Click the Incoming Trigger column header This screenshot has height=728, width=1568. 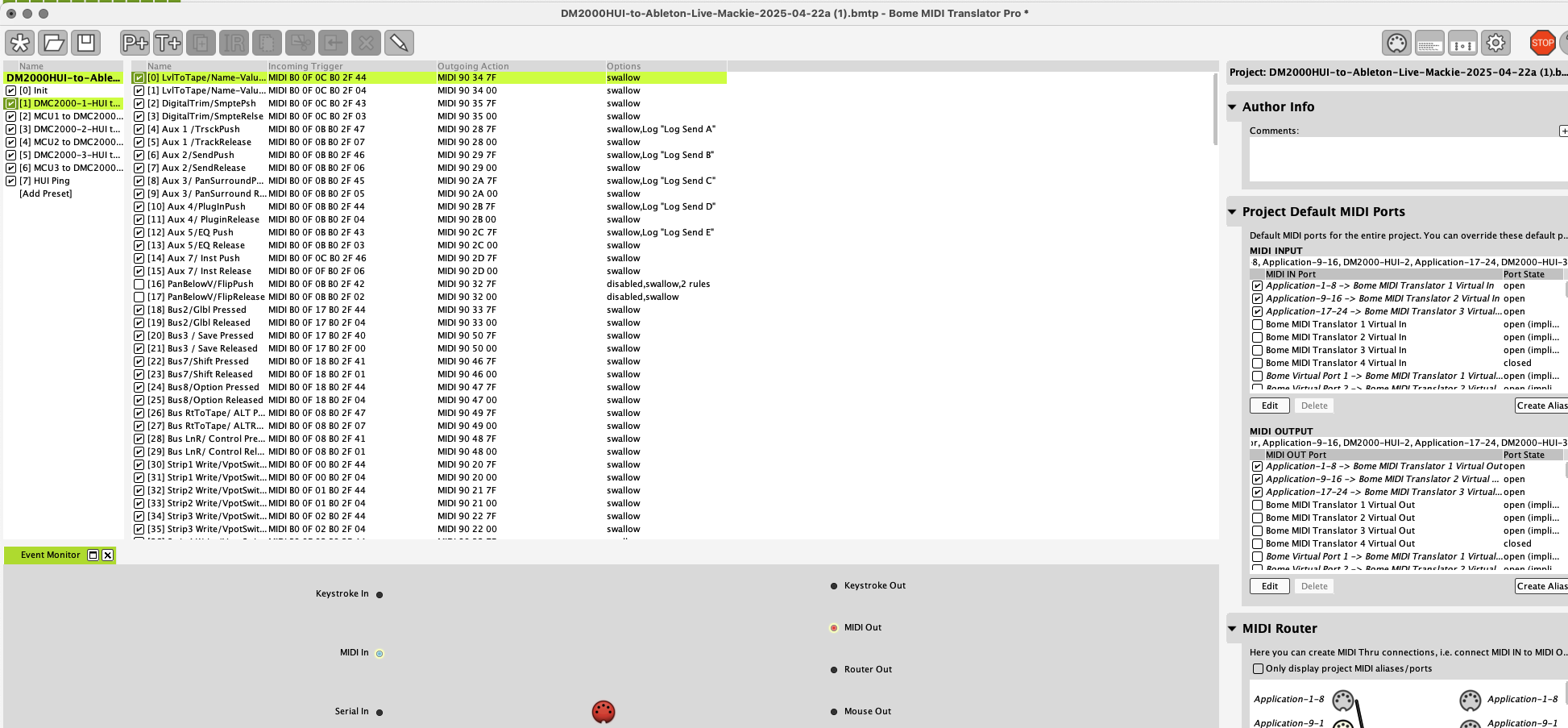[351, 66]
